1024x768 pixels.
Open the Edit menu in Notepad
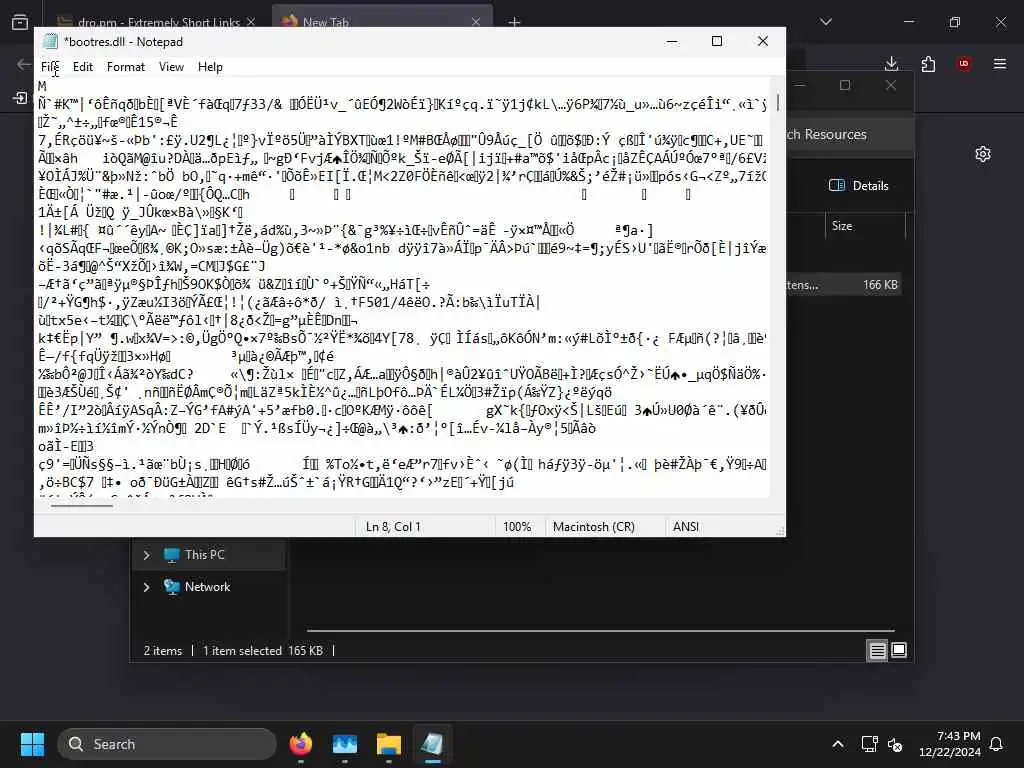(82, 67)
